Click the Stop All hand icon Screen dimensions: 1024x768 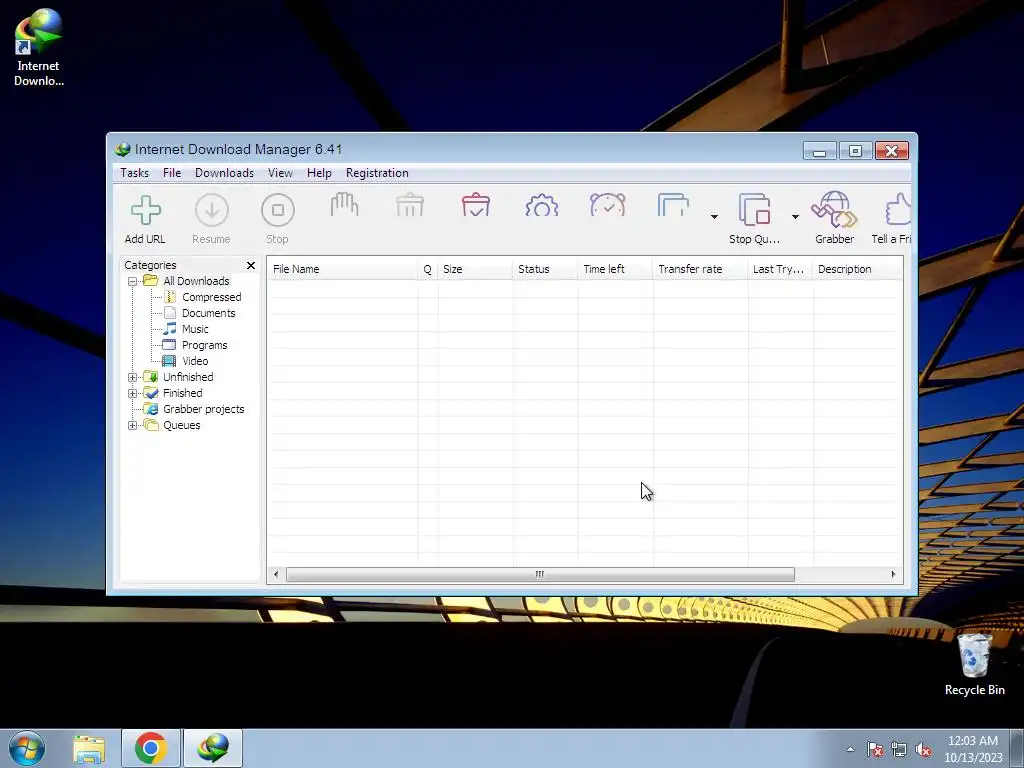(x=344, y=206)
